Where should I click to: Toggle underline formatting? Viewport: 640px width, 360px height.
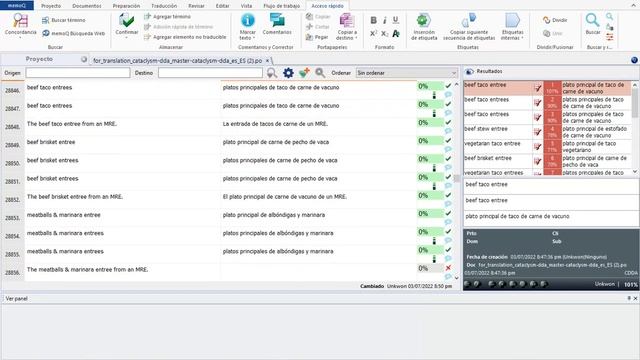396,20
